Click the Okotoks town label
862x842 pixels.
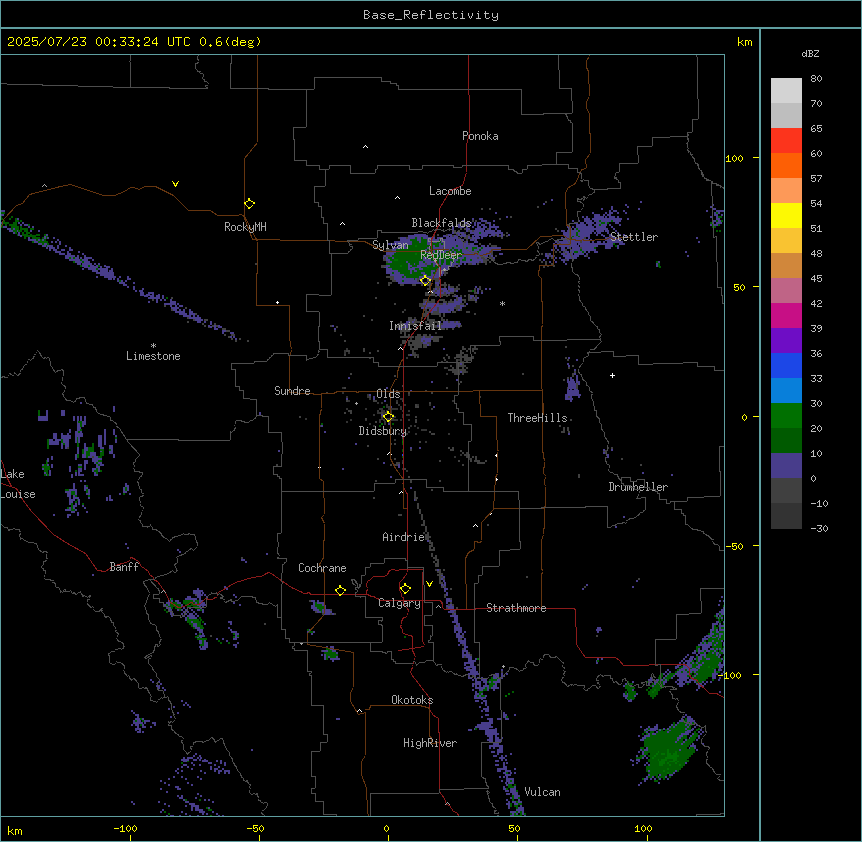tap(412, 700)
